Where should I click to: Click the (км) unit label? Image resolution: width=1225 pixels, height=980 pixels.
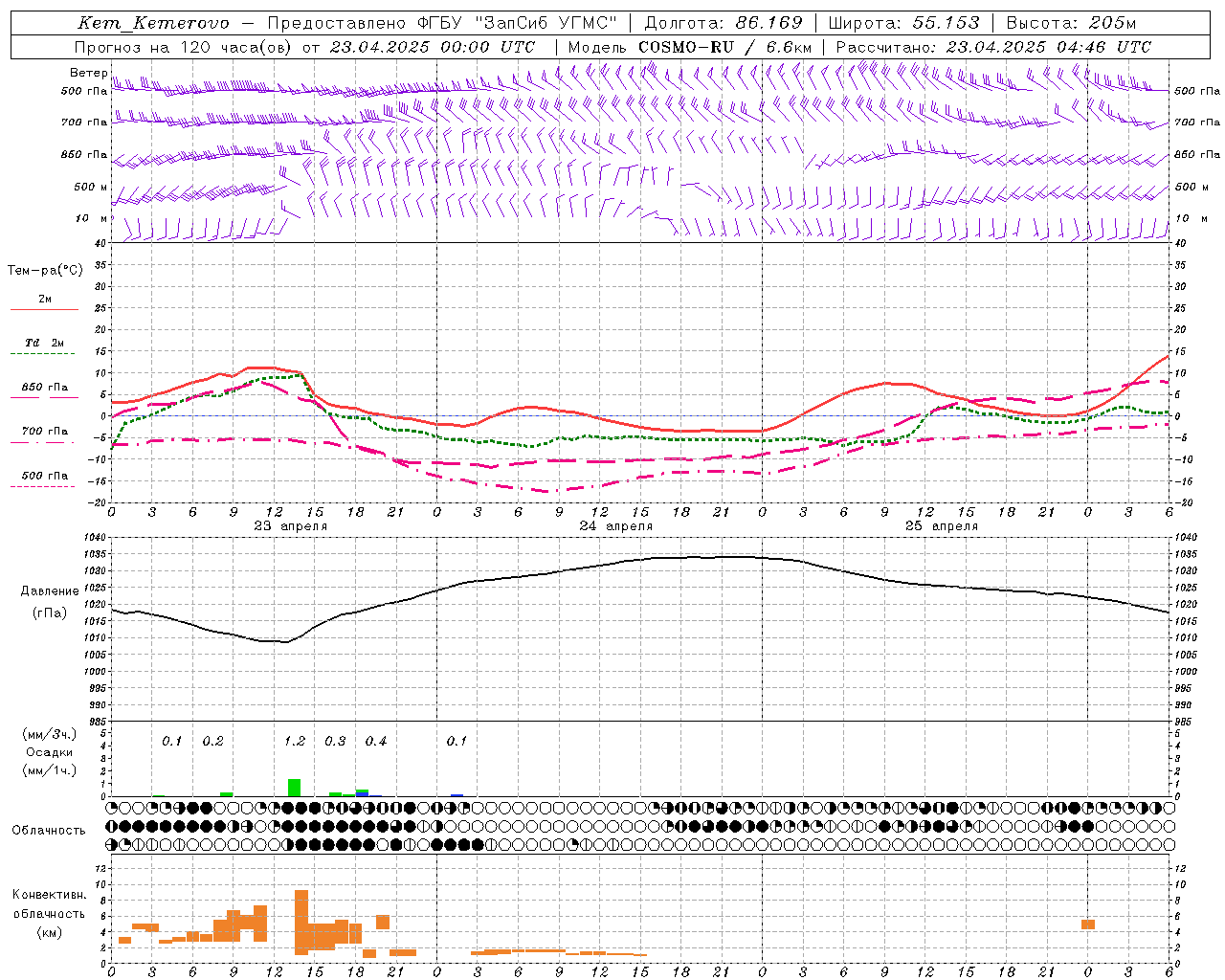(x=49, y=931)
